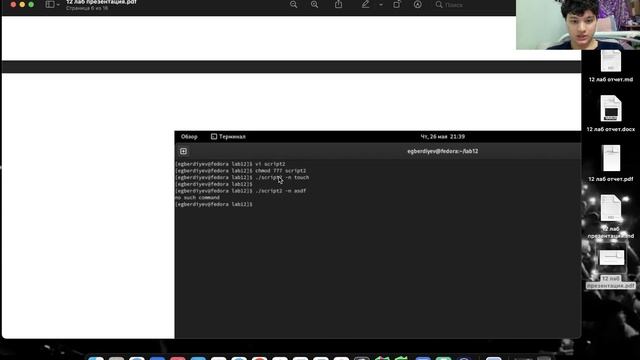Click the Обзор label in the screenshot
640x360 pixels.
[x=189, y=137]
